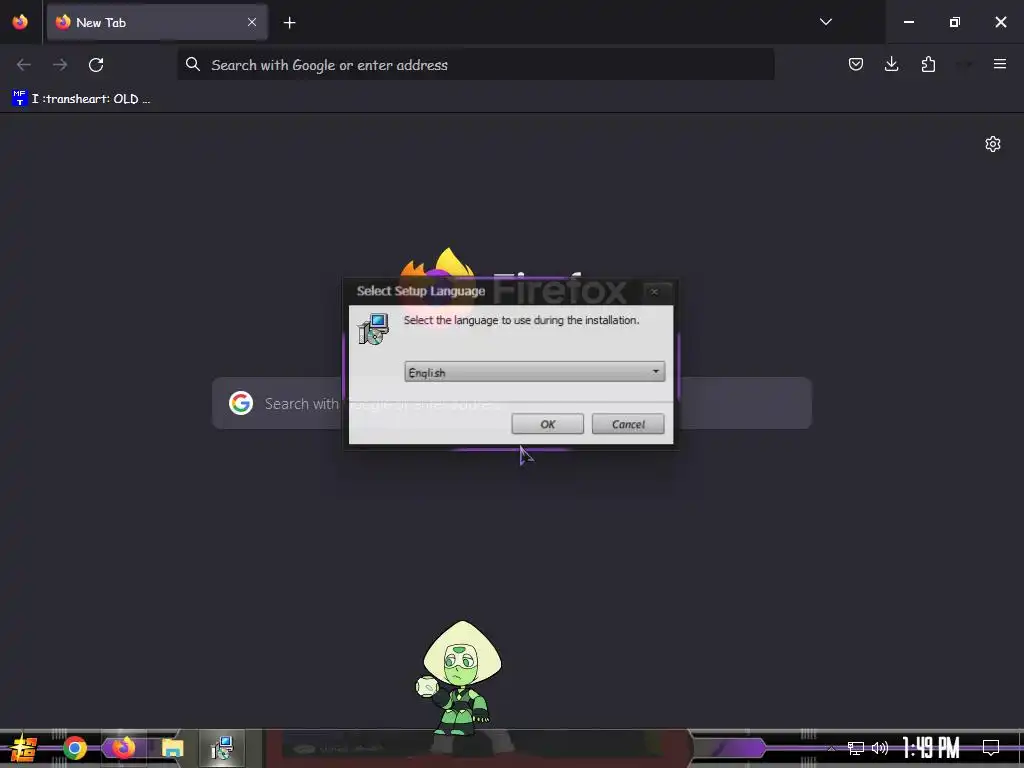The height and width of the screenshot is (768, 1024).
Task: Switch to setup installer in taskbar
Action: [x=222, y=748]
